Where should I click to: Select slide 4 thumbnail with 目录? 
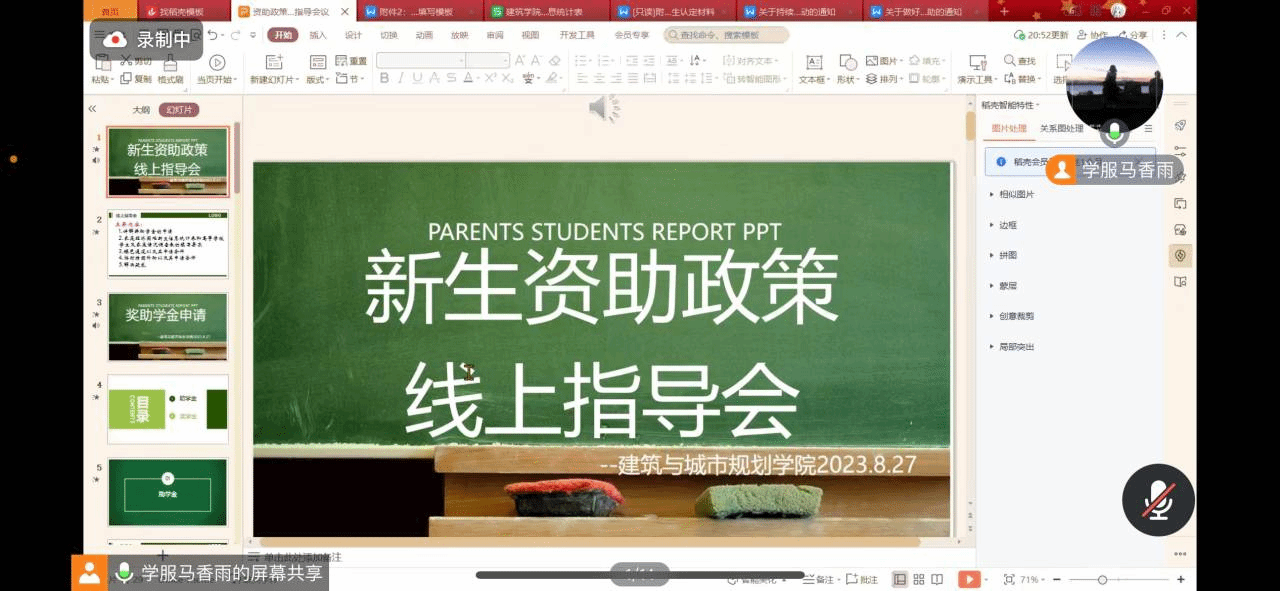point(168,408)
